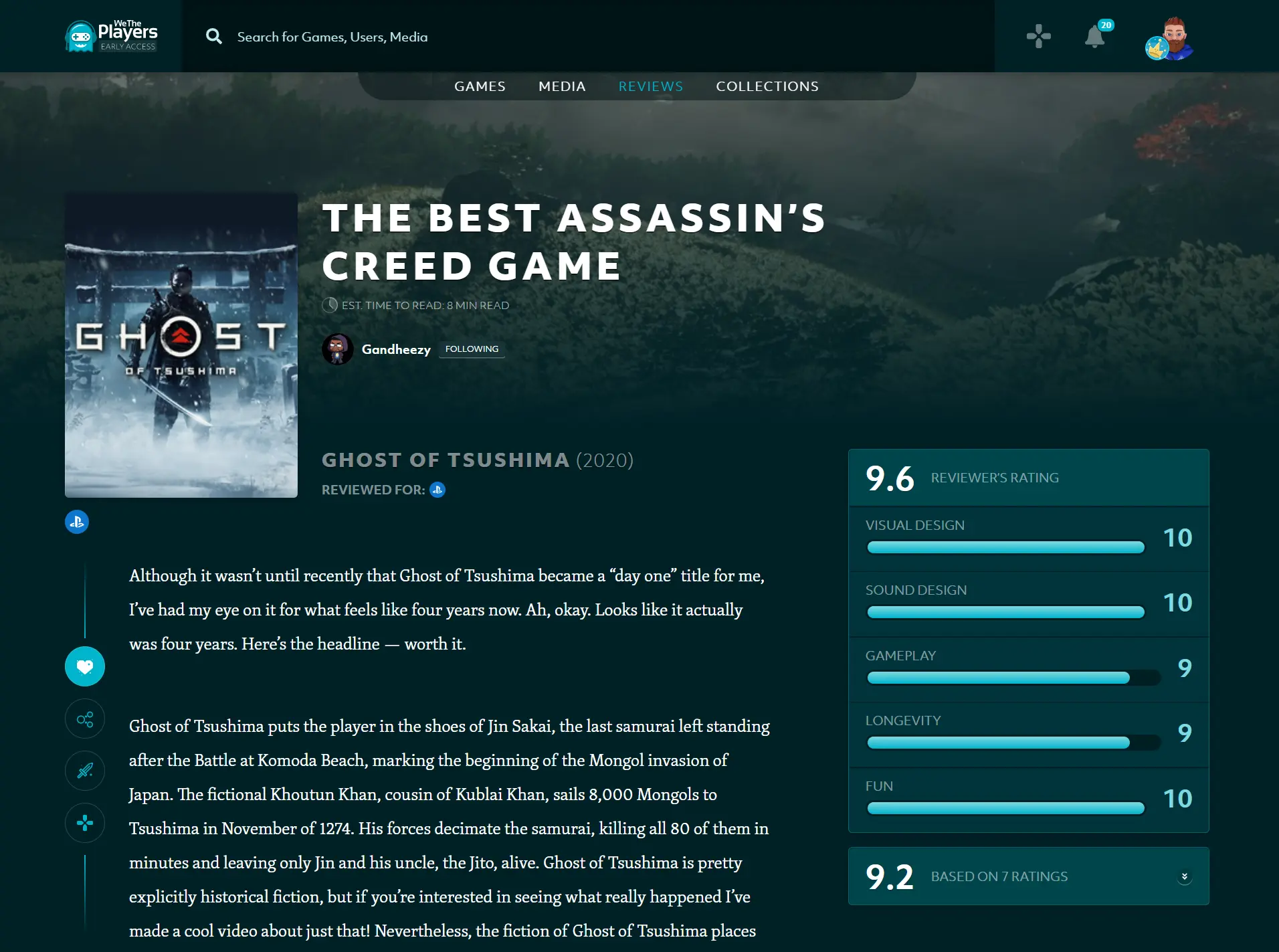
Task: Click the 9.2 average score number
Action: click(890, 876)
